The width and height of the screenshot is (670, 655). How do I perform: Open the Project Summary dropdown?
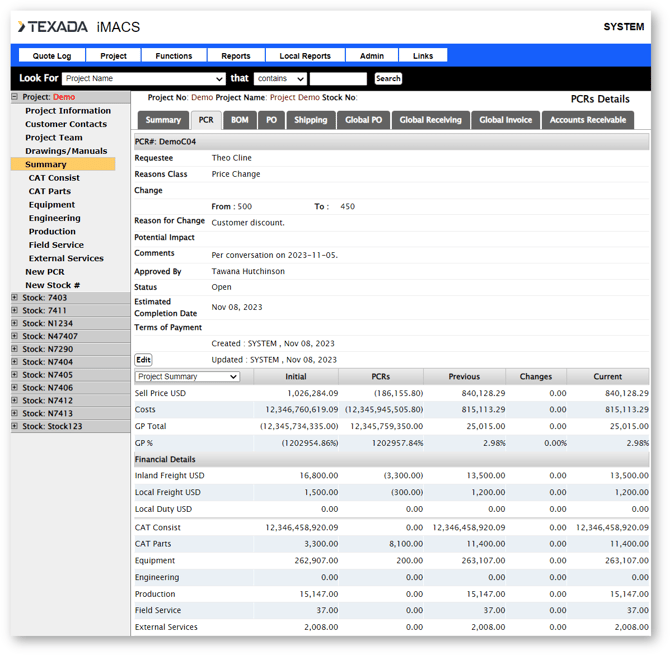tap(188, 376)
